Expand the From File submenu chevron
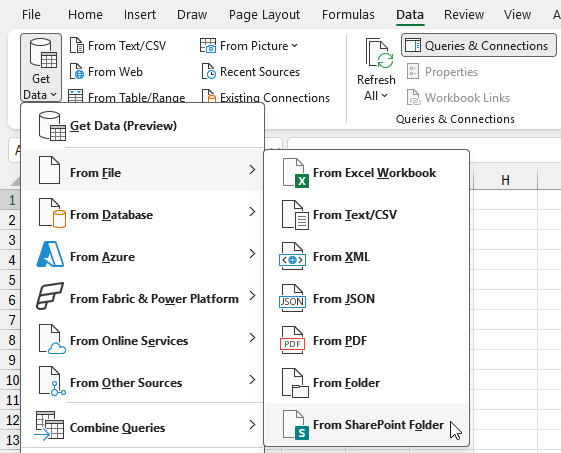 click(252, 170)
